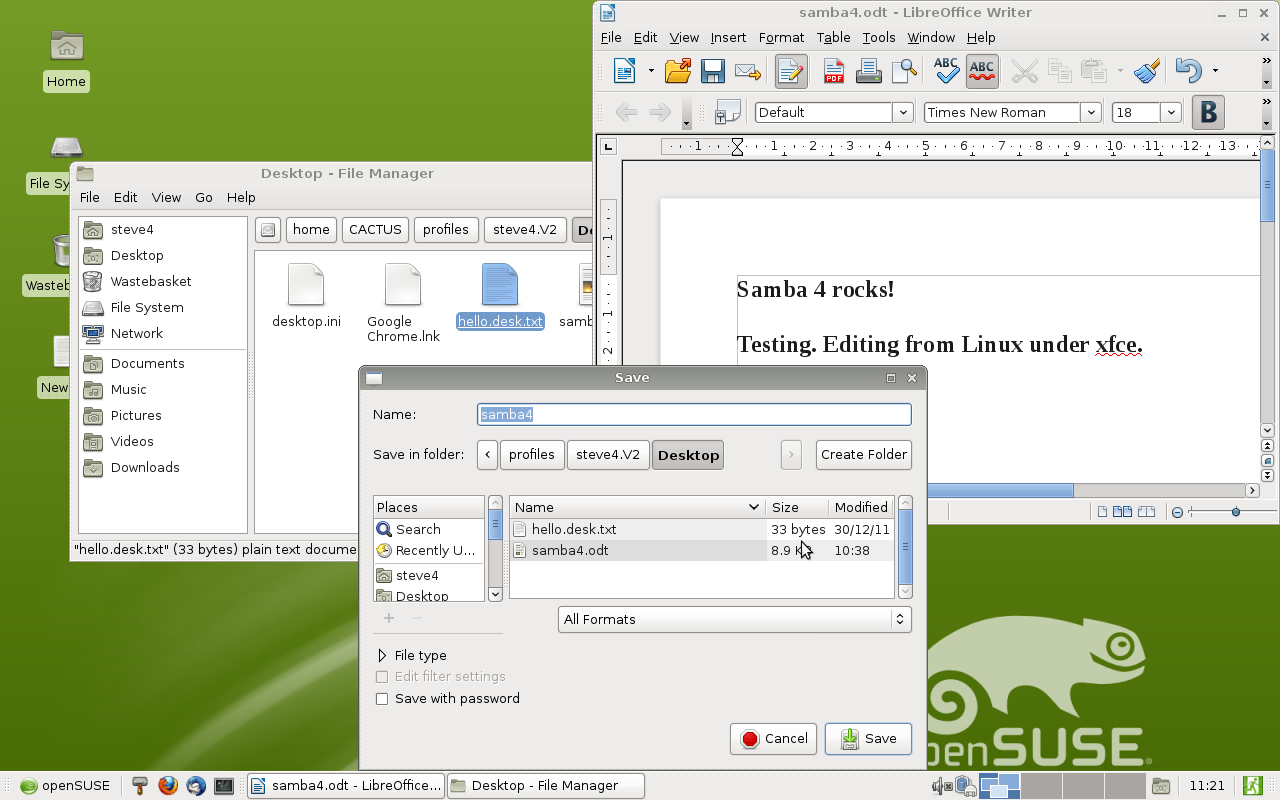Open the All Formats file type dropdown
The height and width of the screenshot is (800, 1280).
(x=734, y=619)
